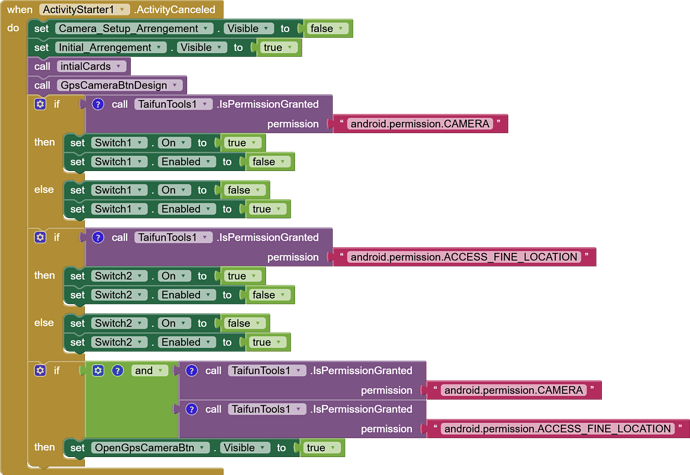690x475 pixels.
Task: Click the mutator gear on the 'and' block
Action: (98, 371)
